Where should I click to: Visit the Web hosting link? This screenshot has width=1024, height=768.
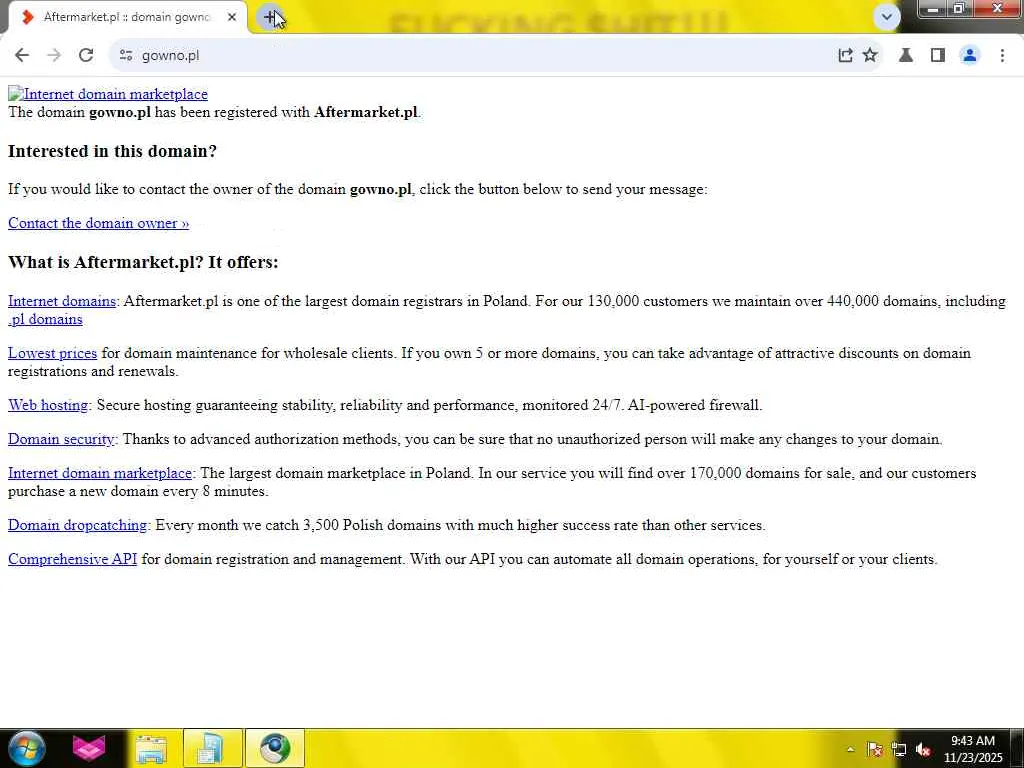click(x=48, y=405)
